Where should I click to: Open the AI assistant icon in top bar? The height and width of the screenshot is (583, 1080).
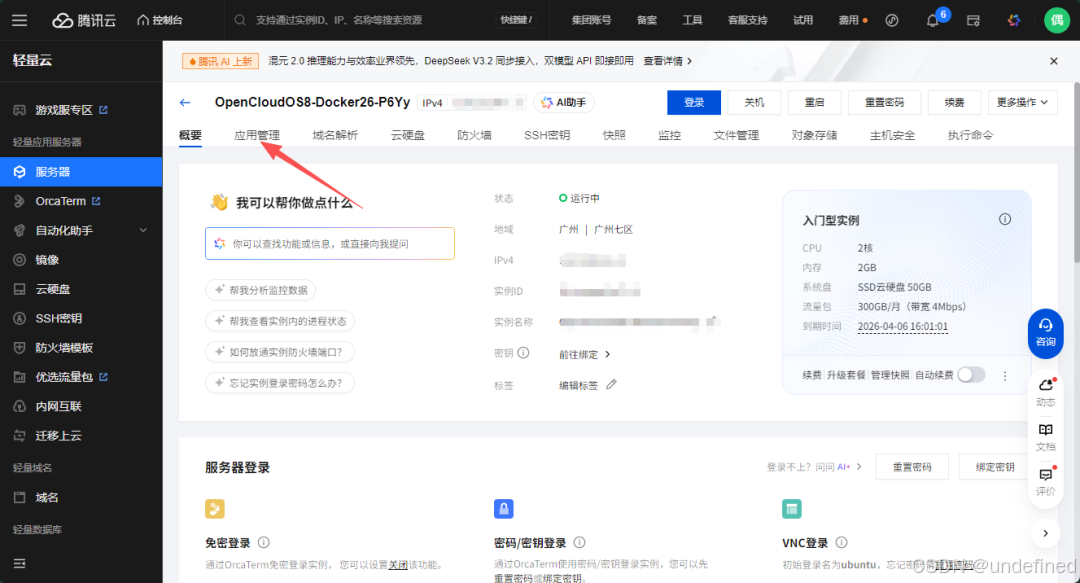tap(1014, 20)
